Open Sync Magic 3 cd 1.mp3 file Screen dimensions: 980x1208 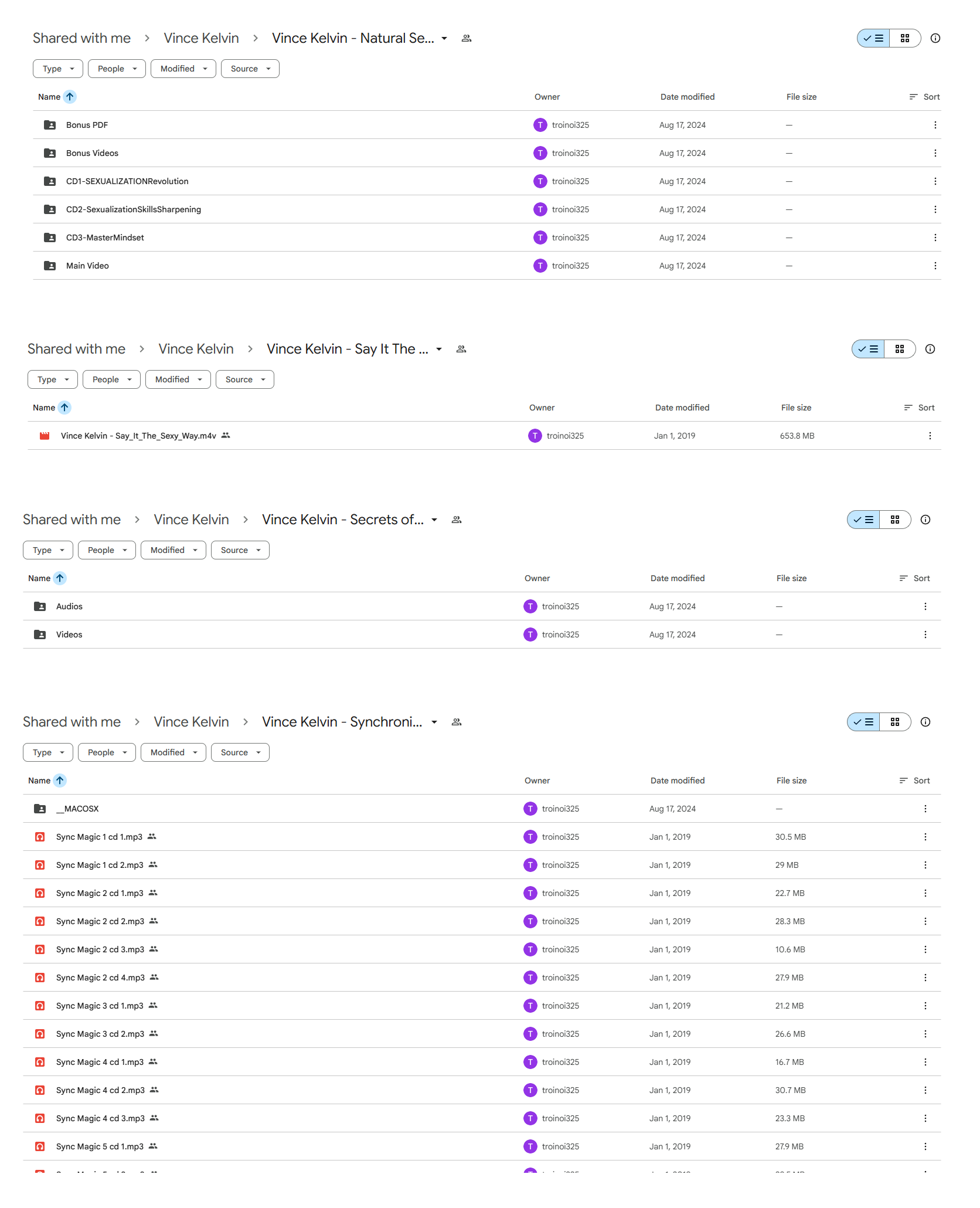click(x=482, y=1006)
